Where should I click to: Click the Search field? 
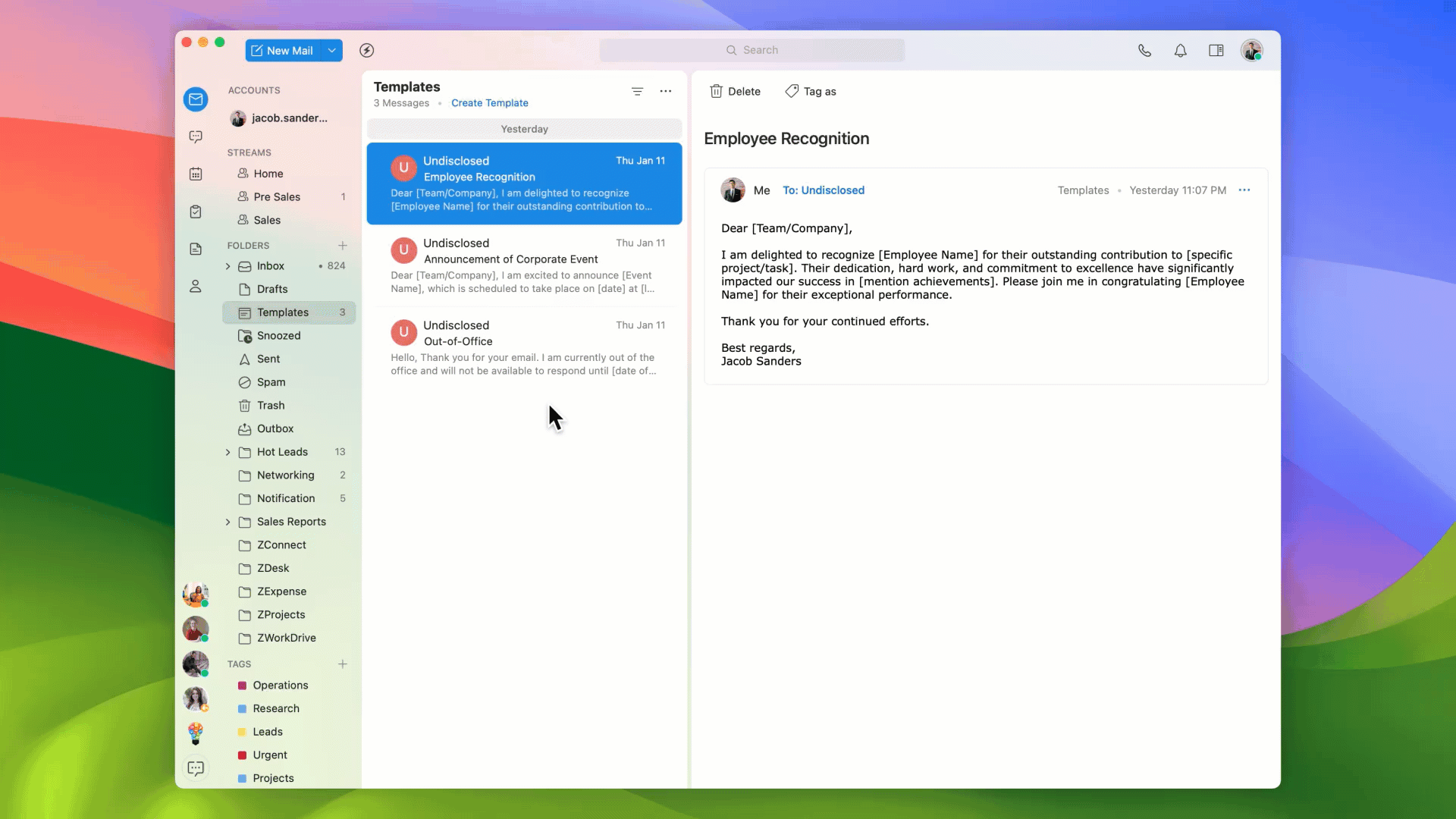click(752, 50)
